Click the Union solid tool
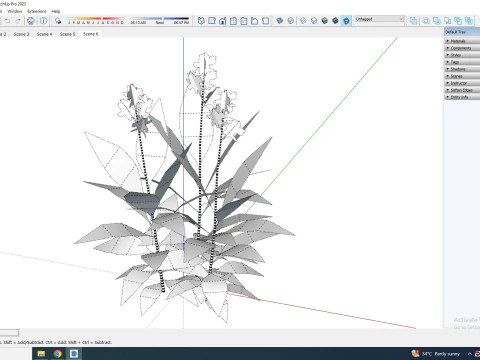 [437, 21]
